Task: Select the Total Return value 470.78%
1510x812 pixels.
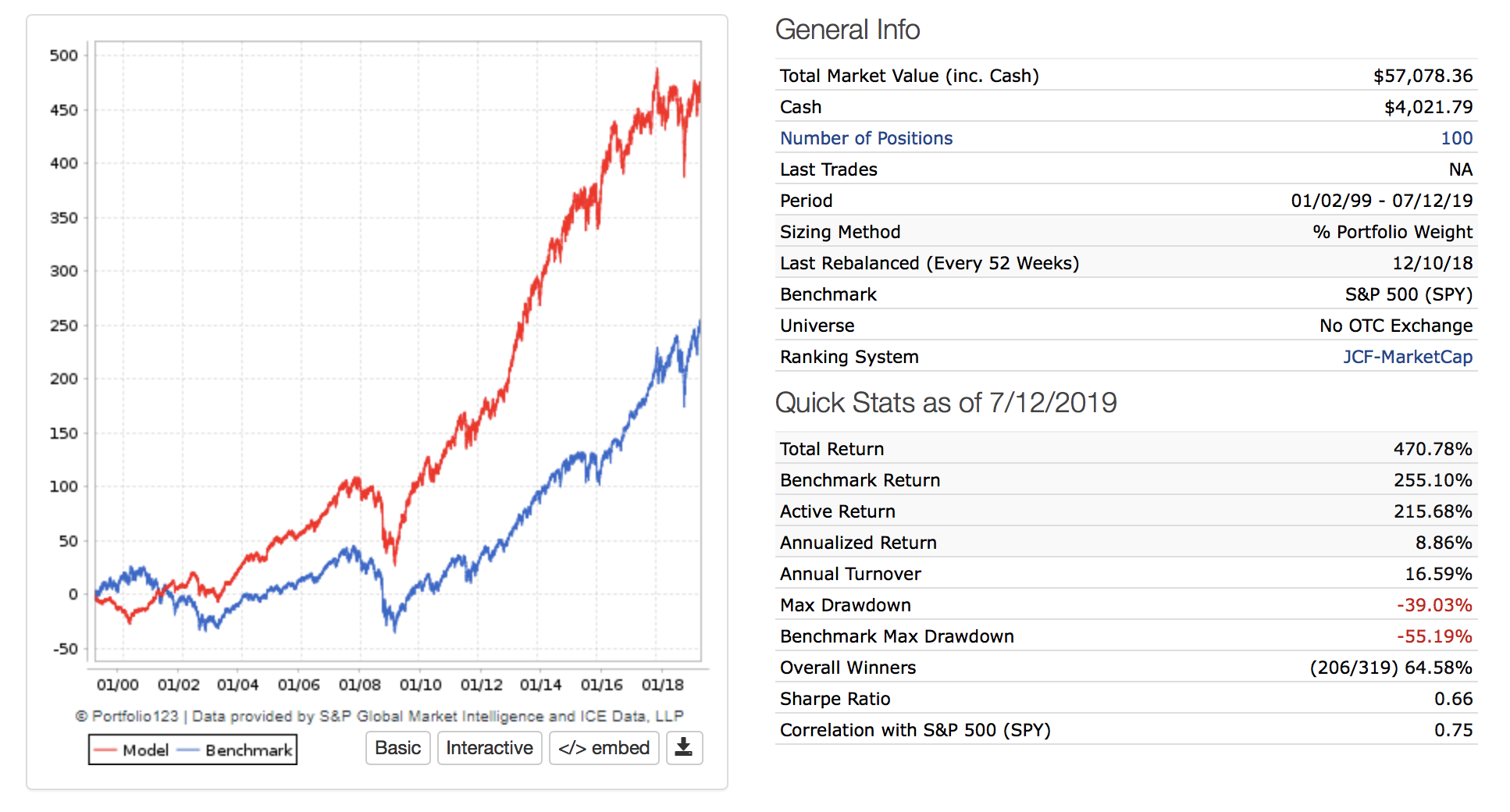Action: [x=1433, y=449]
